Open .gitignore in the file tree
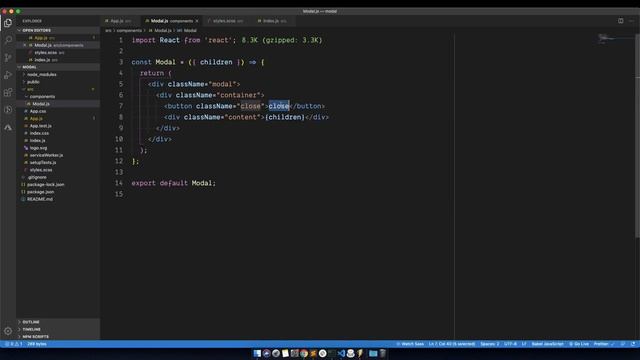Image resolution: width=640 pixels, height=360 pixels. (x=58, y=177)
